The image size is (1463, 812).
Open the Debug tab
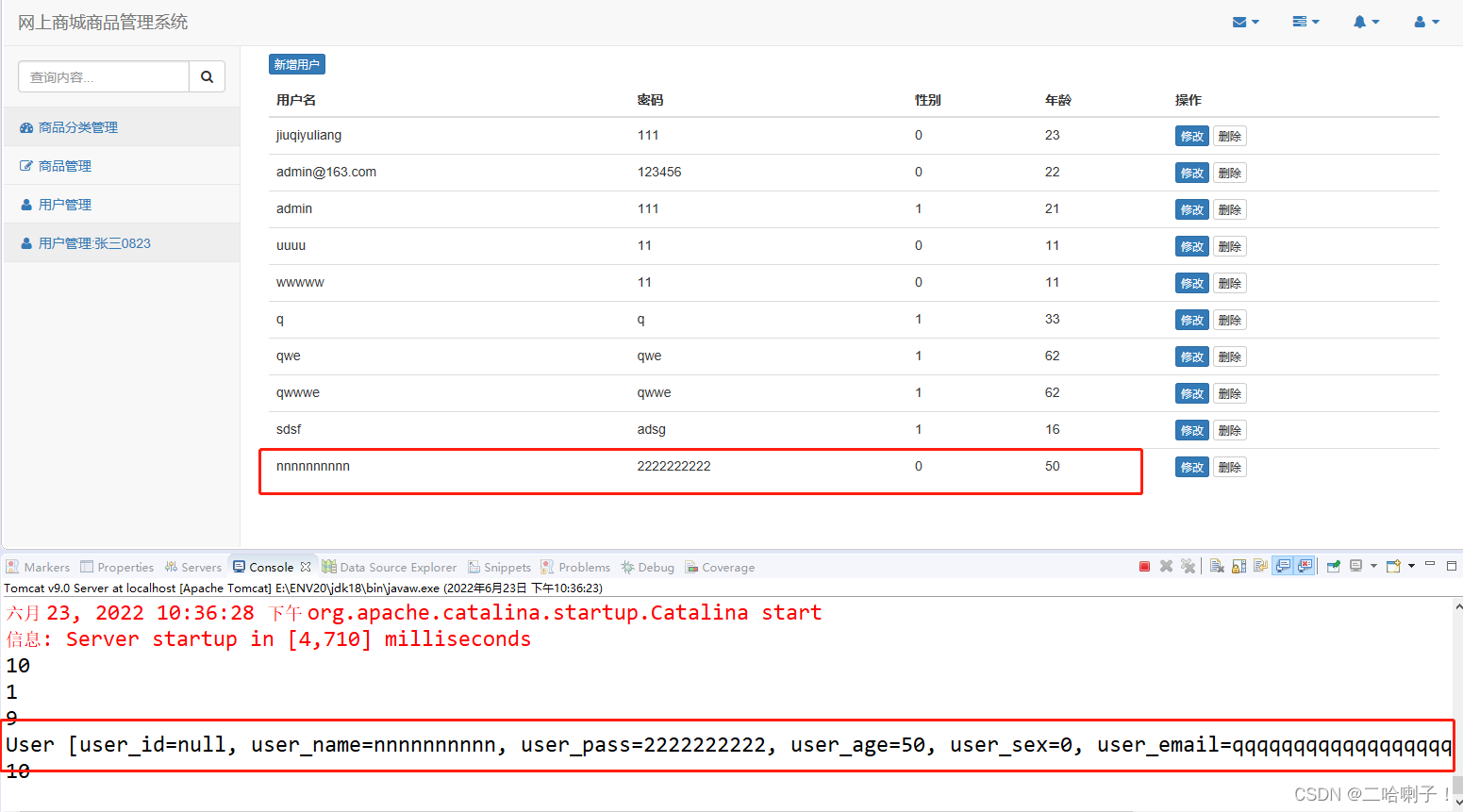pyautogui.click(x=647, y=567)
